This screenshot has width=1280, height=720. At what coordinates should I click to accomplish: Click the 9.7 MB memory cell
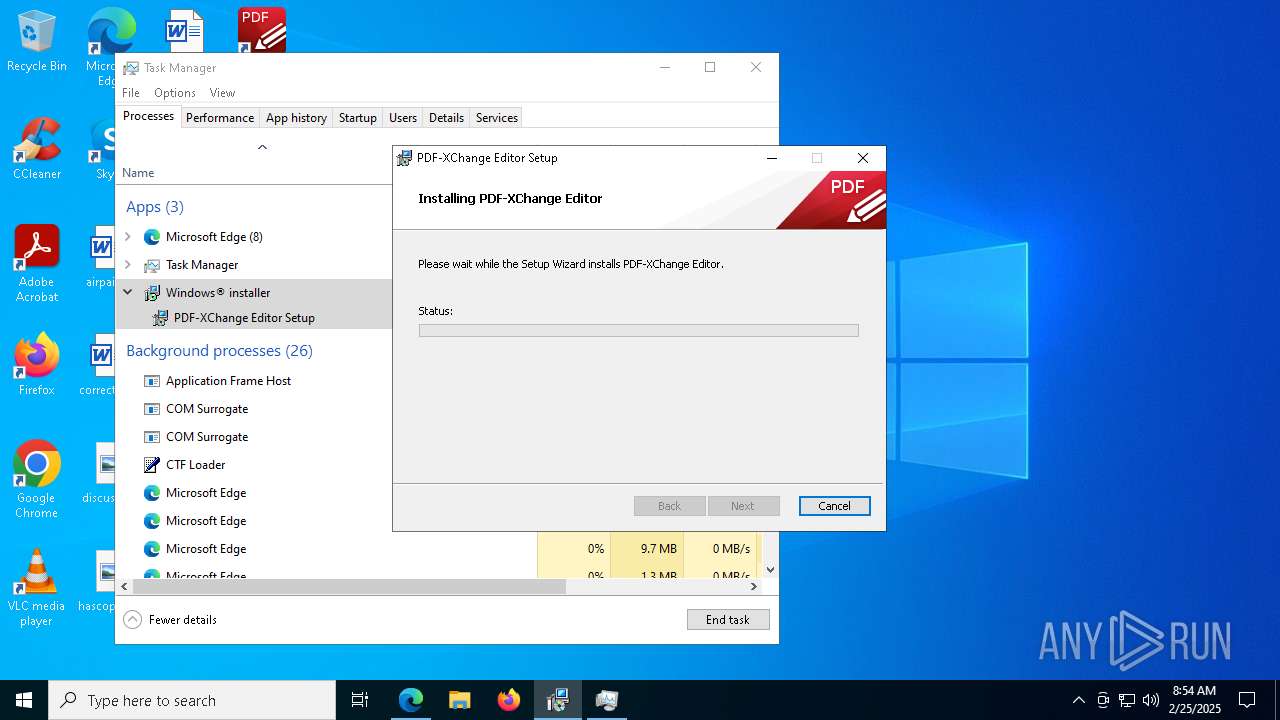647,549
